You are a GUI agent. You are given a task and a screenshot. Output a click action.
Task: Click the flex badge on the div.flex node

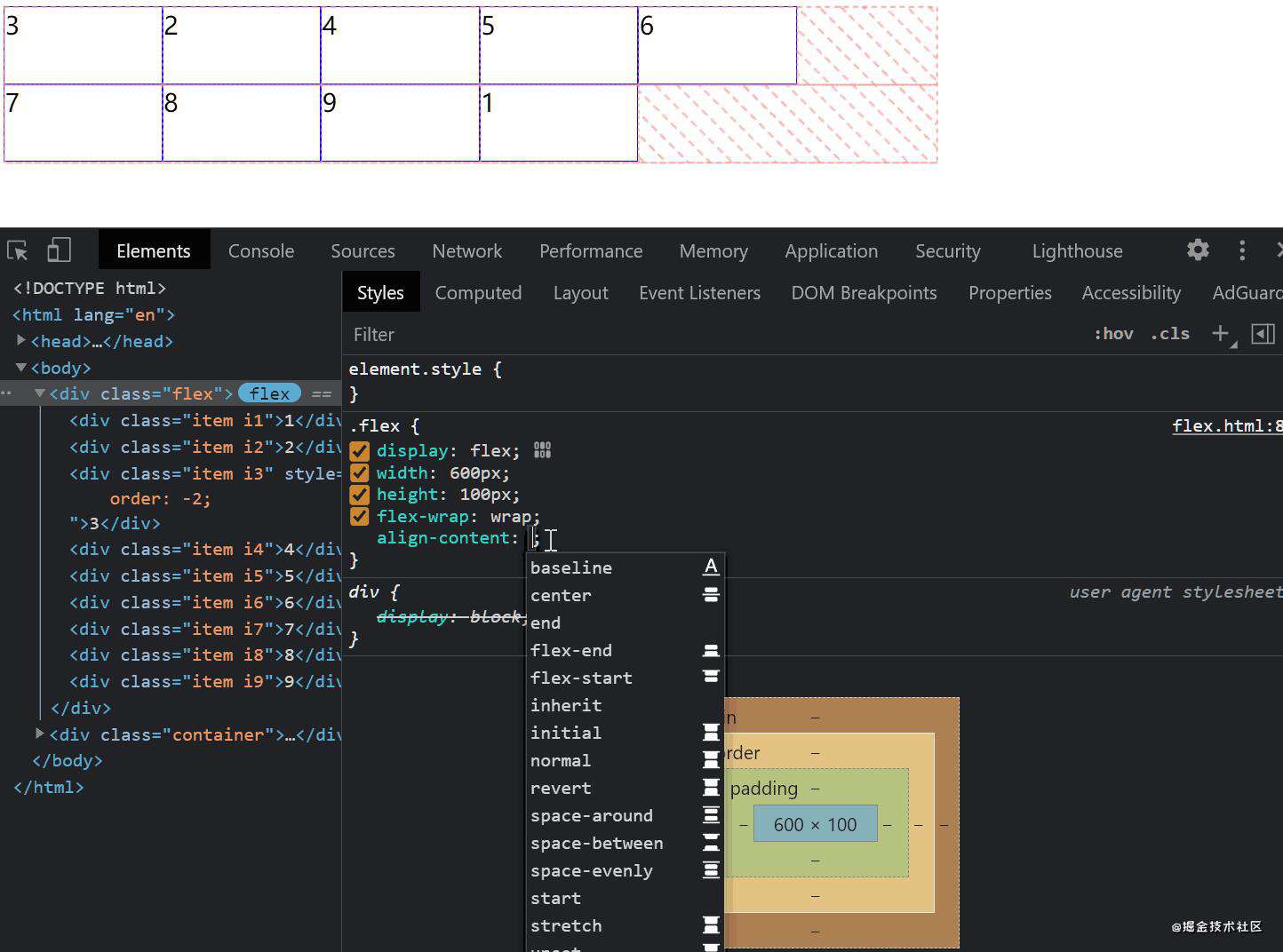269,393
